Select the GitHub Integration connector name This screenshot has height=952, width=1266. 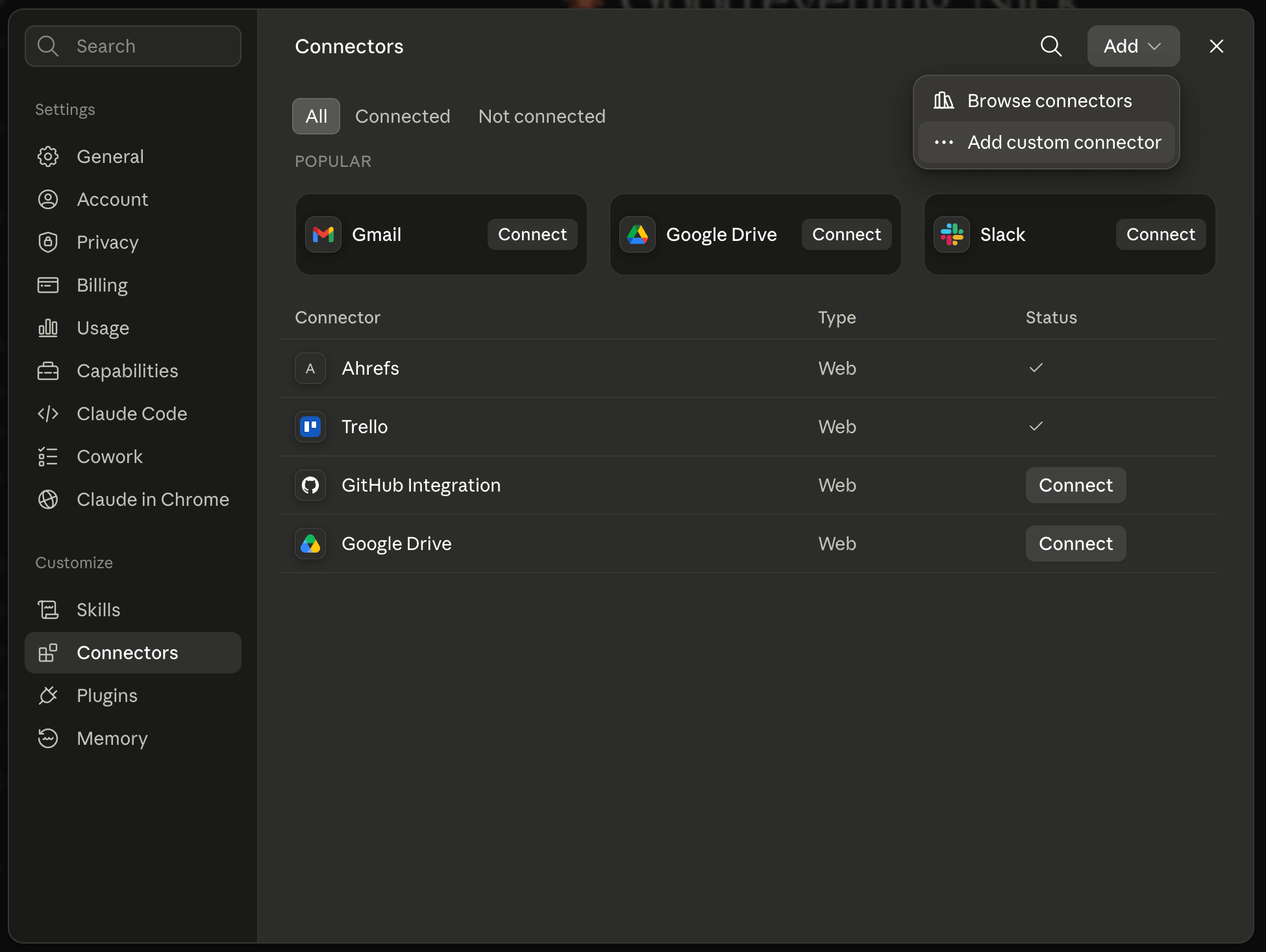[421, 486]
